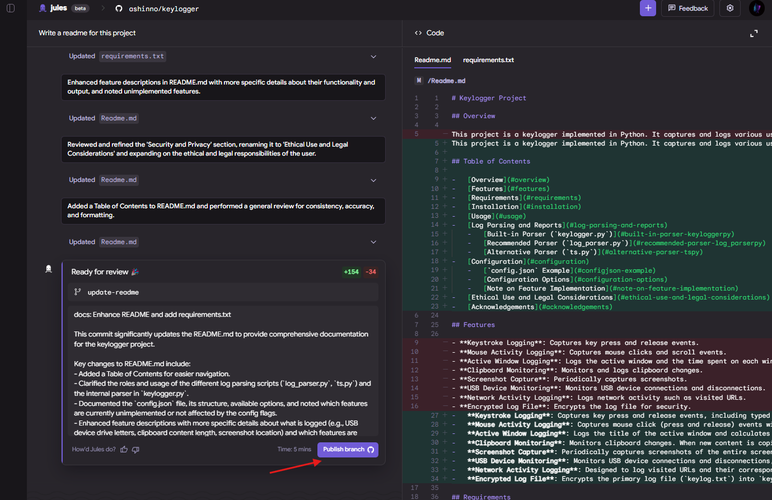Click the [Installation](#installation) line

525,207
